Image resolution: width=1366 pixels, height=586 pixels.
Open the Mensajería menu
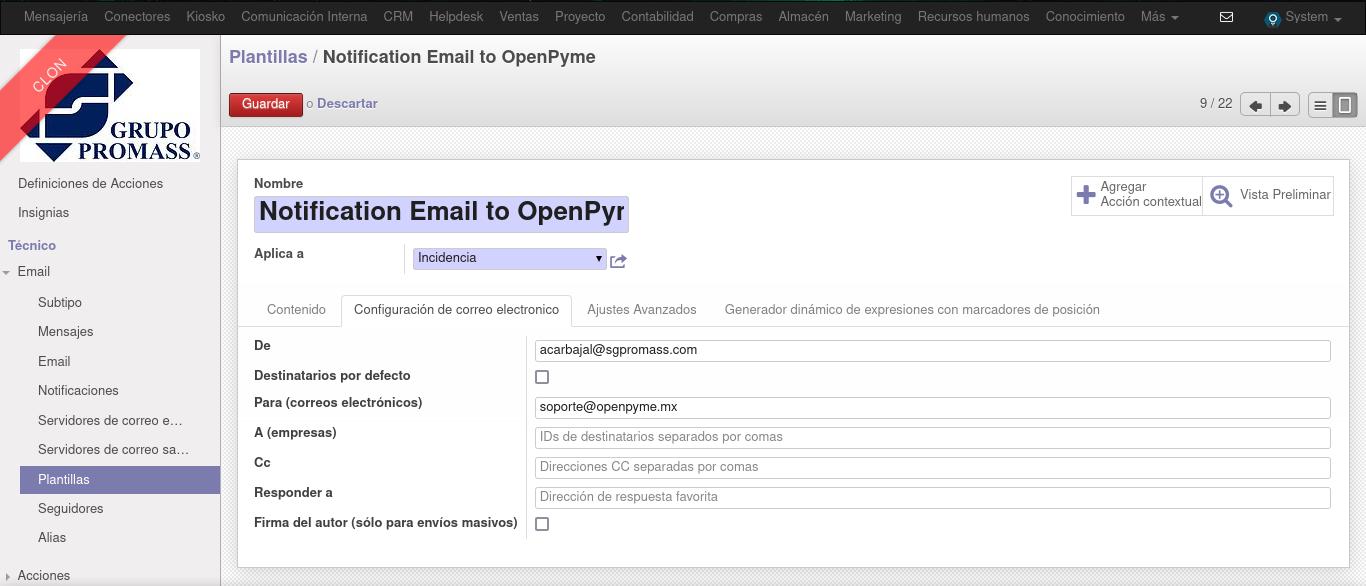click(x=56, y=17)
